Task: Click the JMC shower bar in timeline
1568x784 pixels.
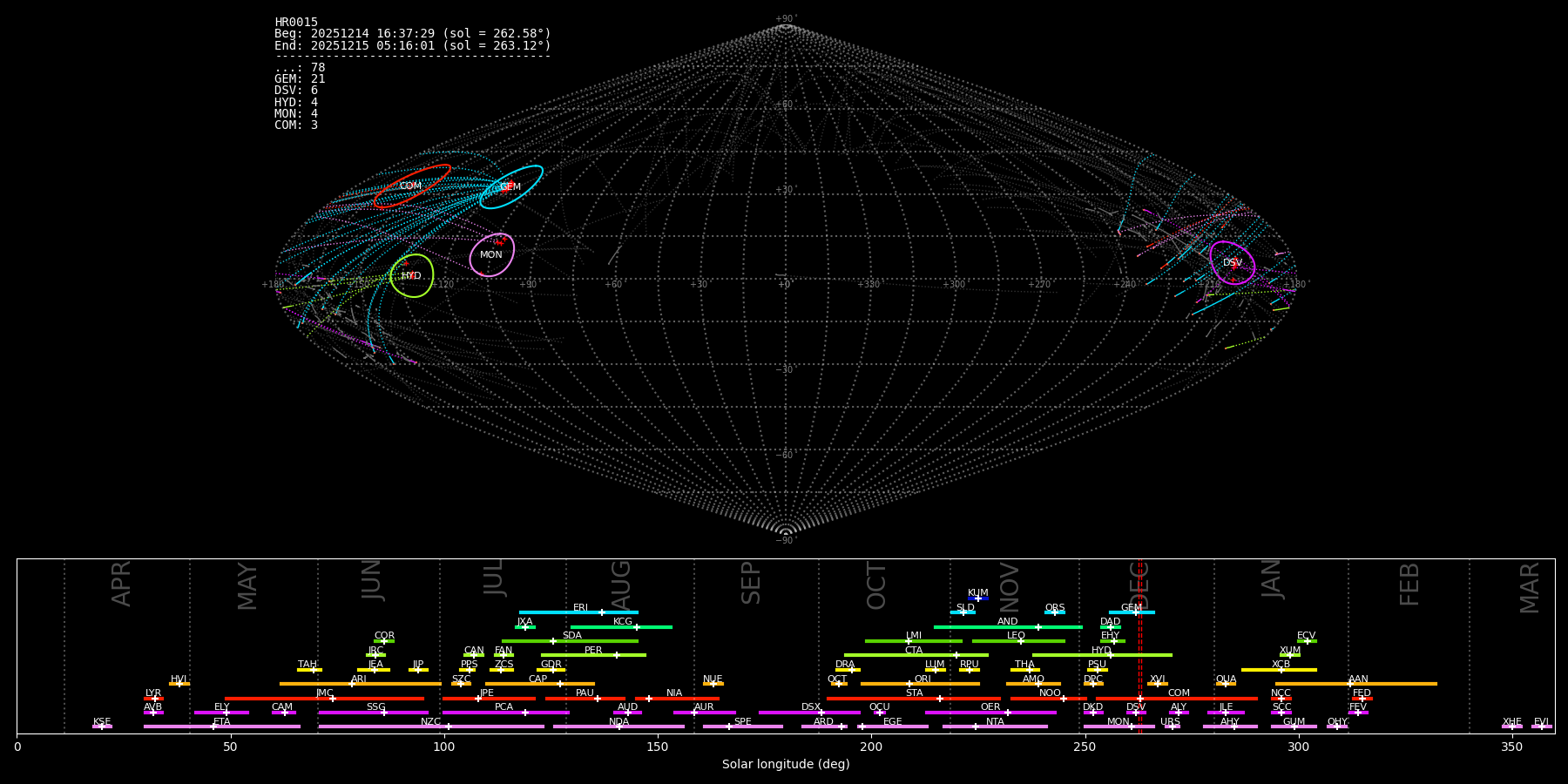Action: point(325,698)
